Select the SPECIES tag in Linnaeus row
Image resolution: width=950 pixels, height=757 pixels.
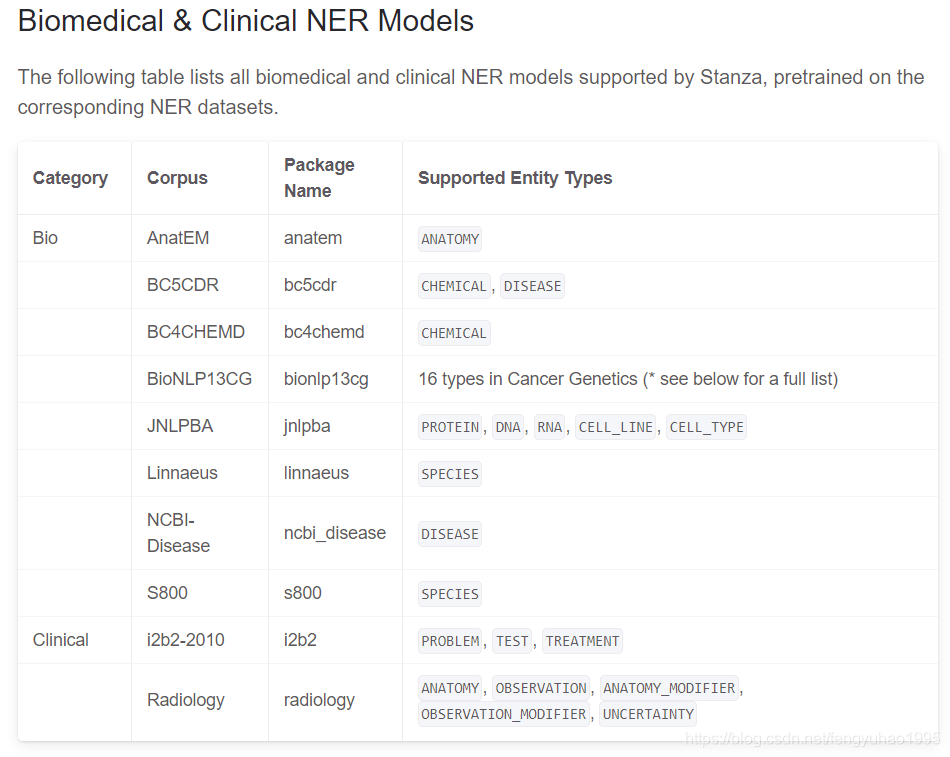click(x=450, y=474)
